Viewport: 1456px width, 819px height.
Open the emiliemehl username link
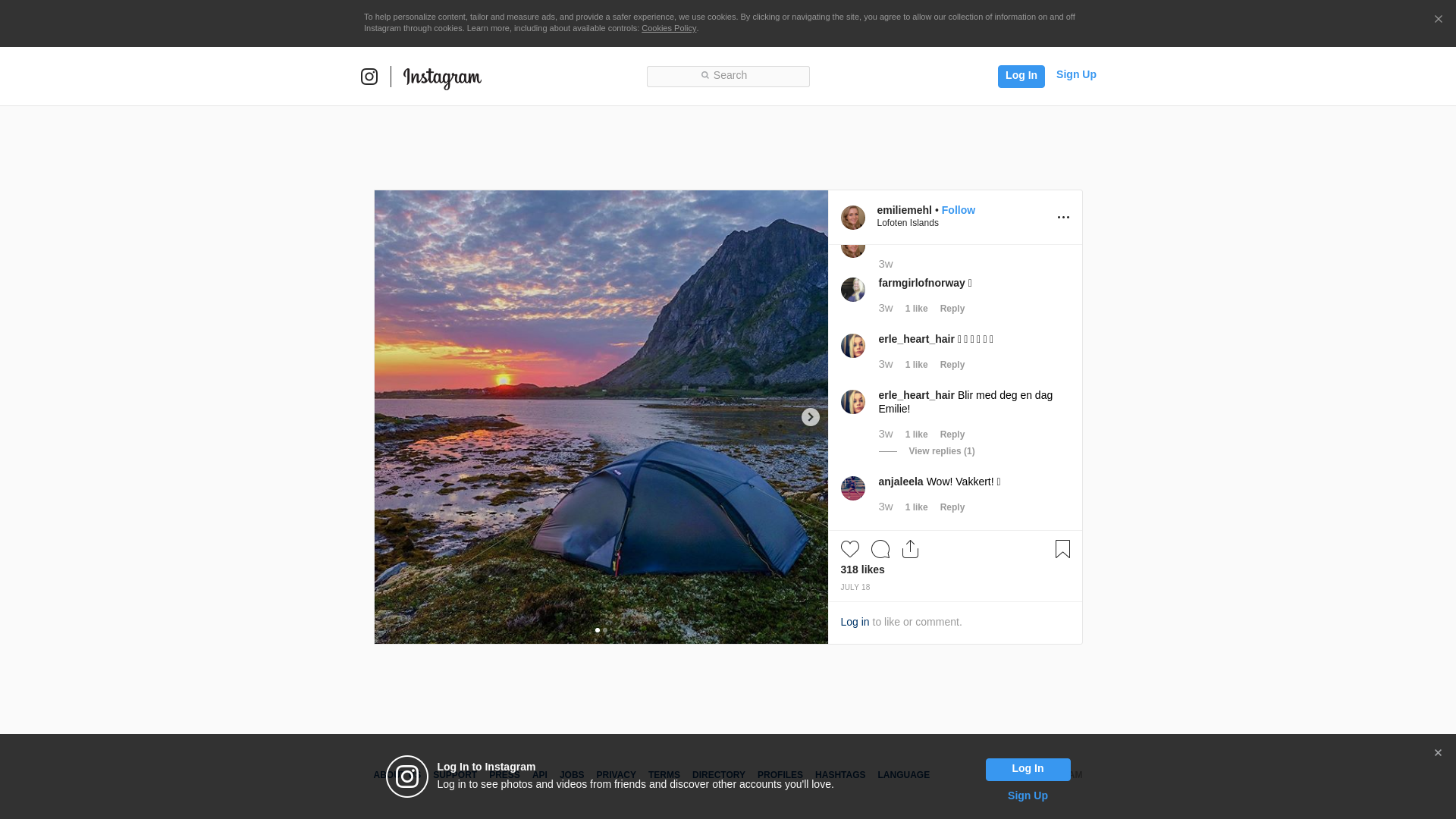tap(905, 210)
